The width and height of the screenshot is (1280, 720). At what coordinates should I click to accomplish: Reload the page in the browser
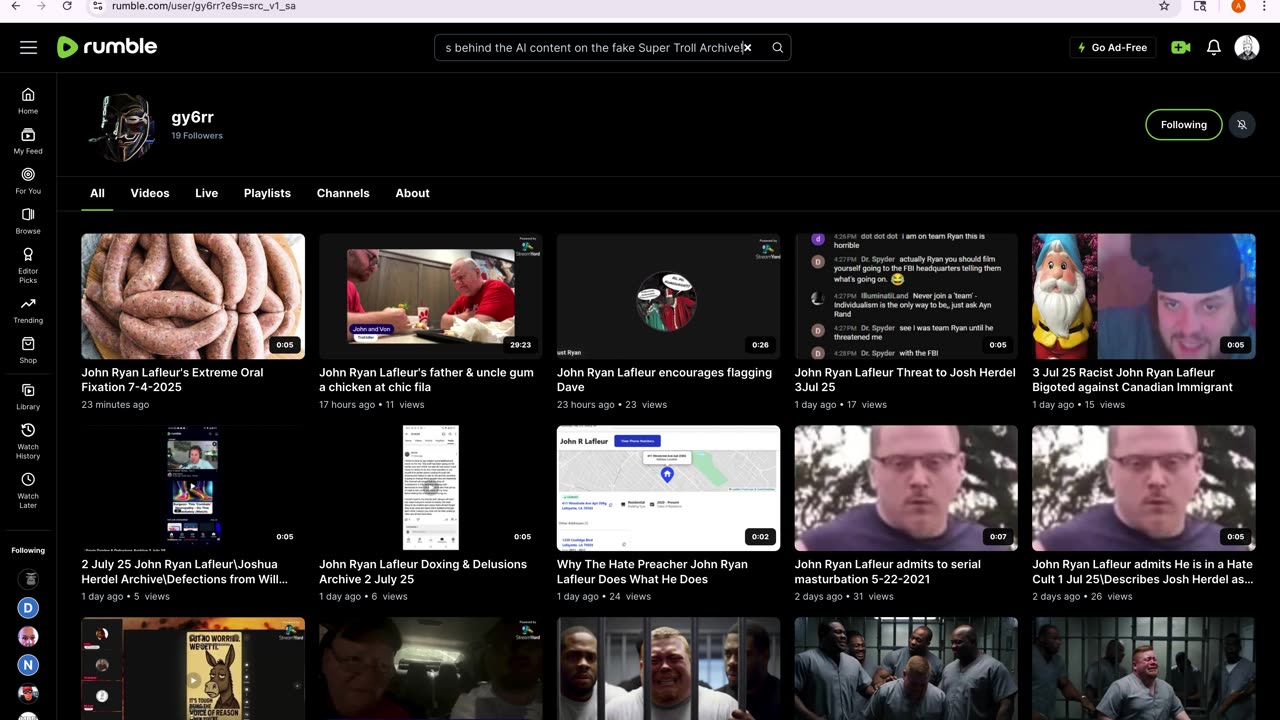(x=67, y=6)
